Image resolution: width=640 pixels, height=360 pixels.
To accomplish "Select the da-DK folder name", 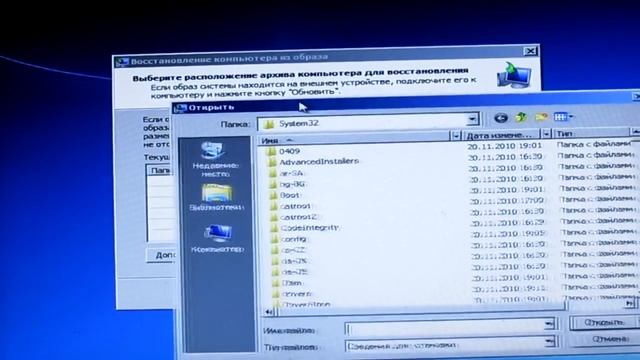I will 294,261.
